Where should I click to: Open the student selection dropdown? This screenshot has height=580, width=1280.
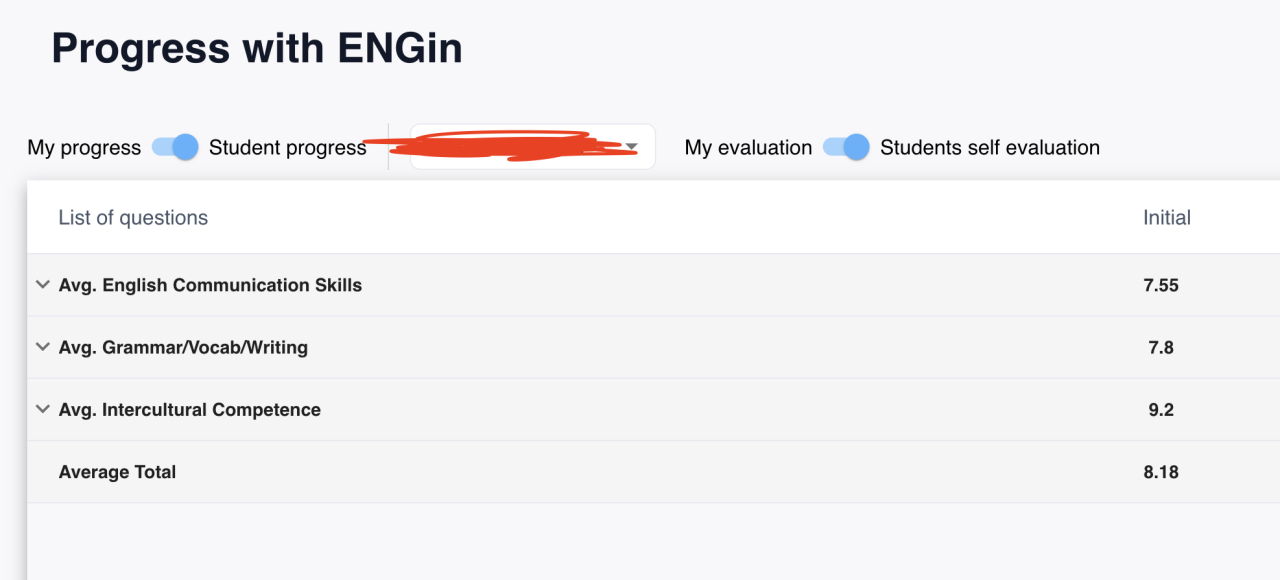(533, 147)
